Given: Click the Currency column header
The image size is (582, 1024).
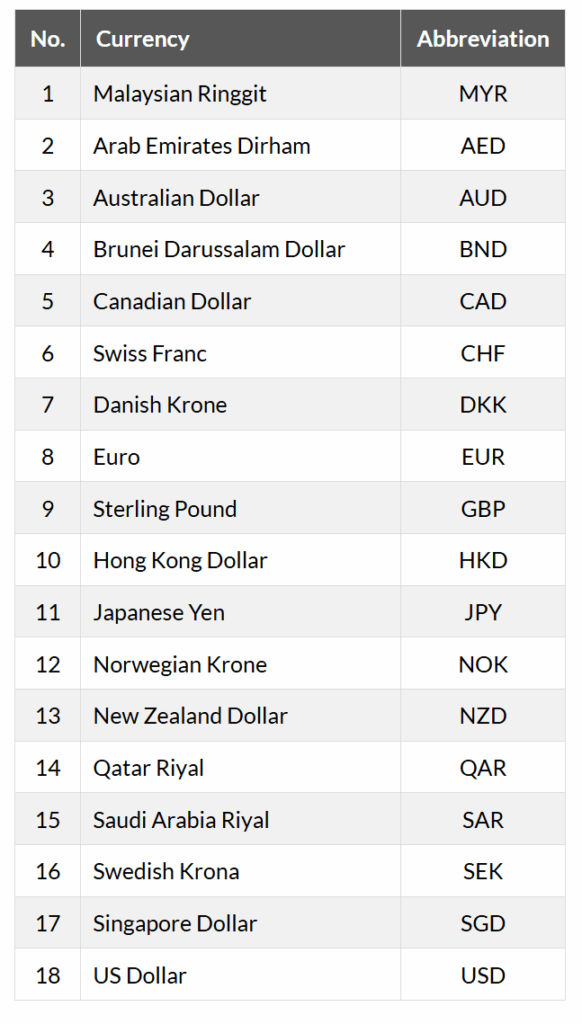Looking at the screenshot, I should tap(240, 39).
